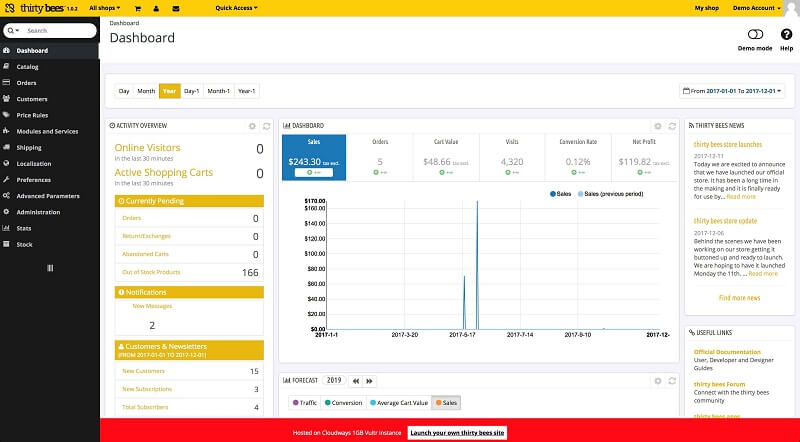Select the Month-1 period button

(218, 91)
